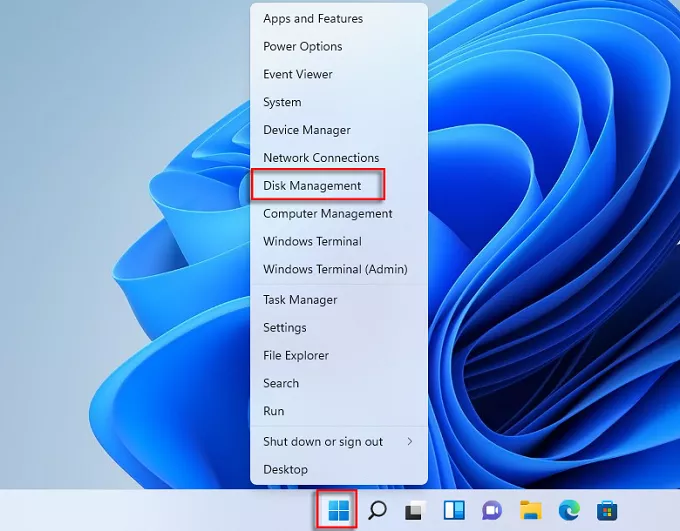Click the Windows Start button
The image size is (680, 531).
[x=338, y=511]
